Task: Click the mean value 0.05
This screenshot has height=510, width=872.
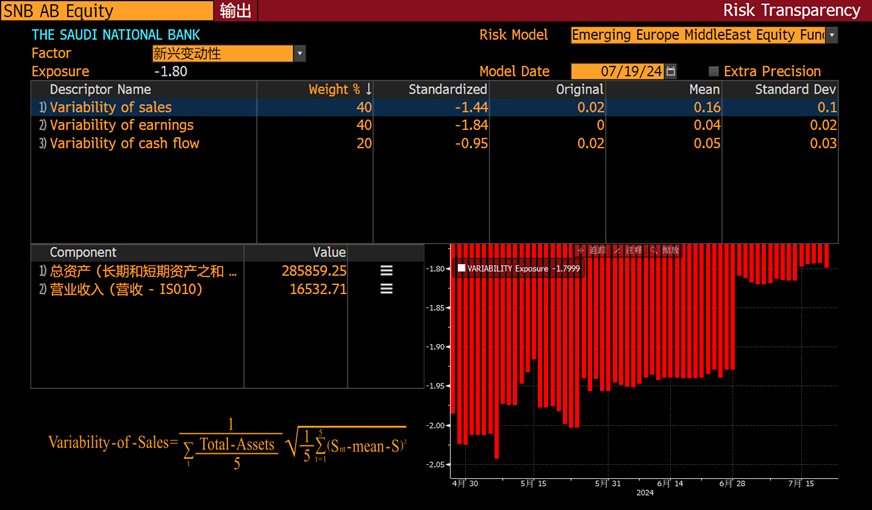Action: point(707,143)
